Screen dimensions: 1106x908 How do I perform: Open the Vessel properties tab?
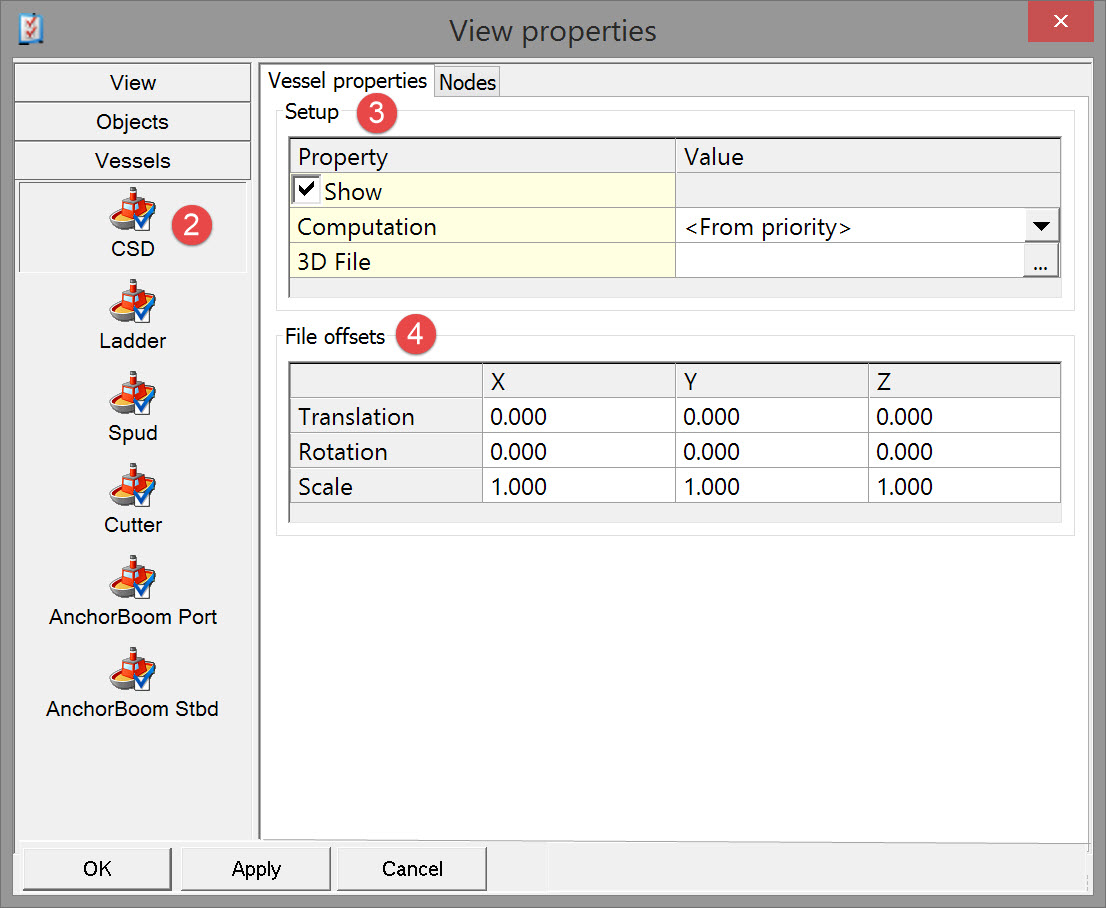347,81
